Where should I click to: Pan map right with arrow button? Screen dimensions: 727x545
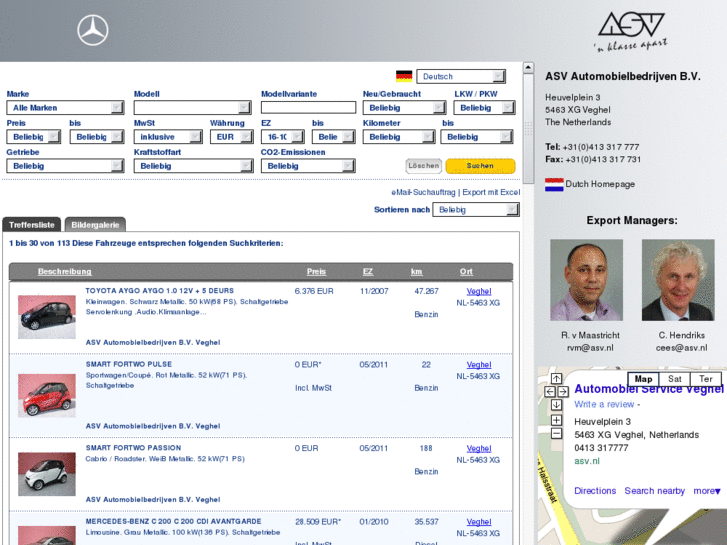[563, 392]
